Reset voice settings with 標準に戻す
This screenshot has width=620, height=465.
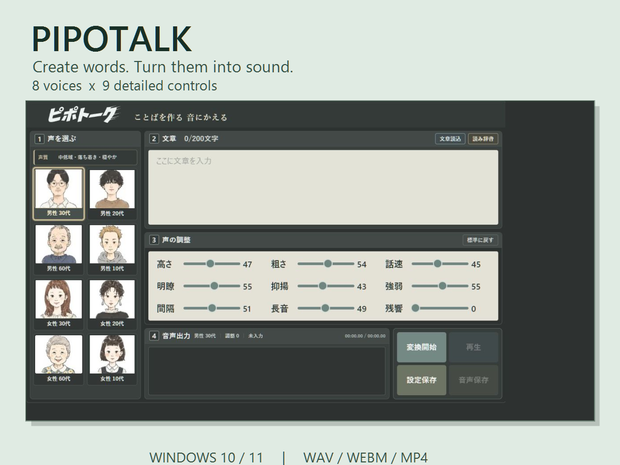[x=480, y=240]
